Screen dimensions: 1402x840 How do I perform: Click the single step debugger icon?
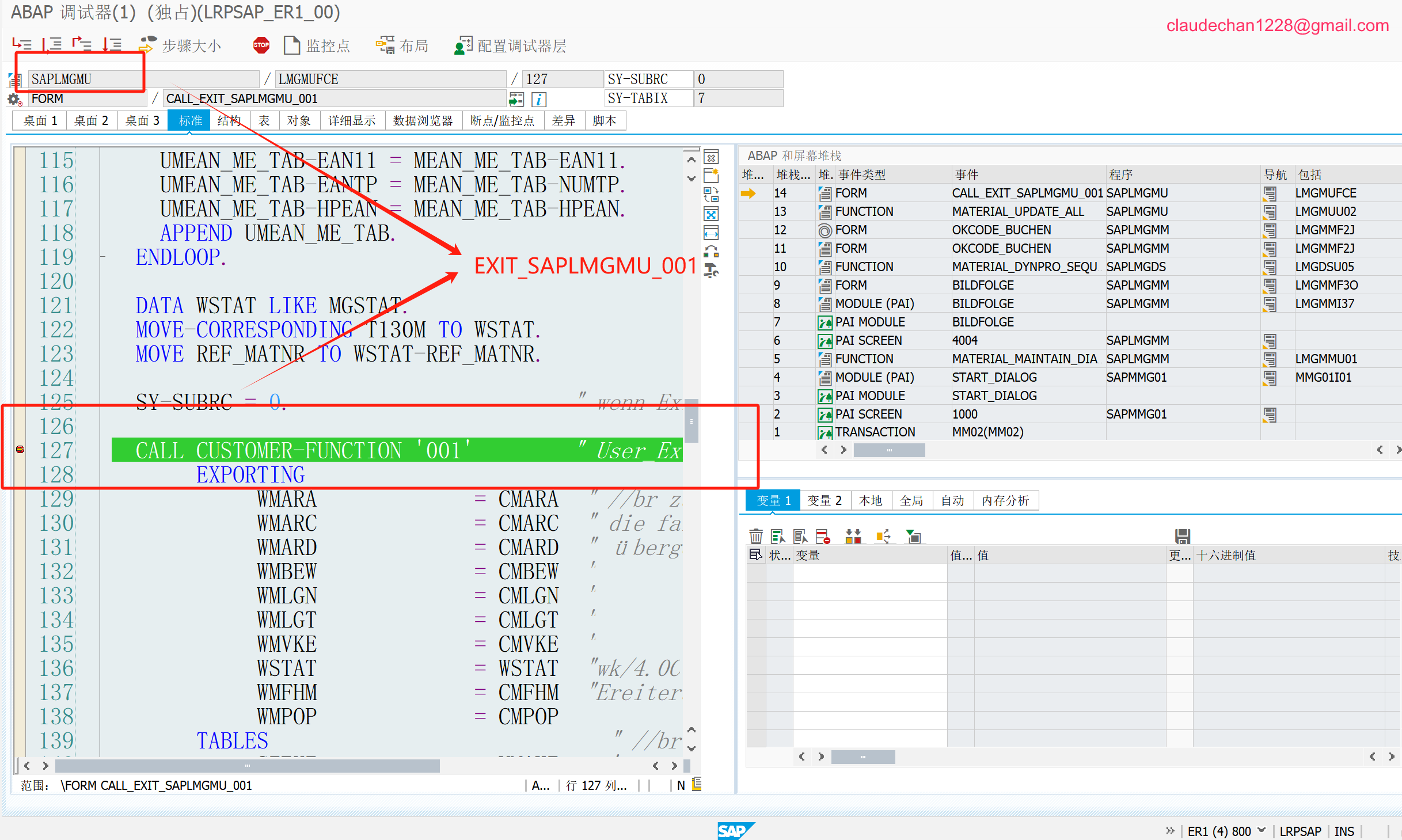click(x=22, y=44)
